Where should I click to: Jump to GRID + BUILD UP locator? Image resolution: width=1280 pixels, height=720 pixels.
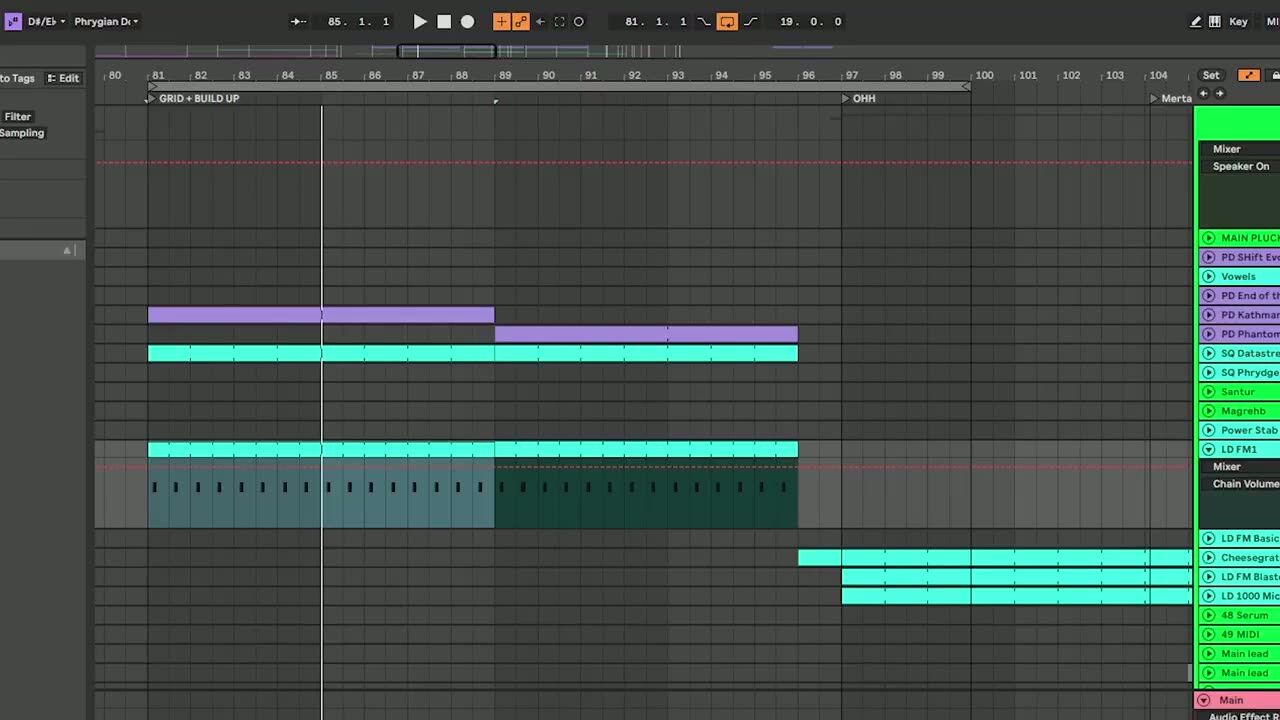193,98
